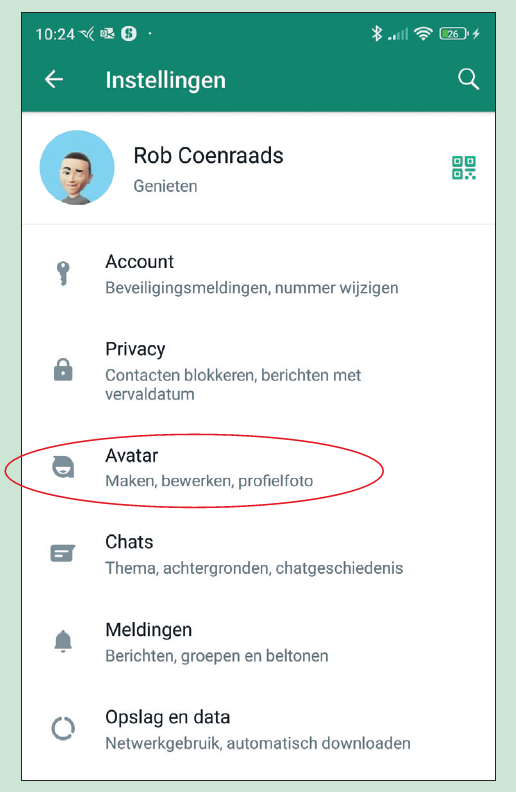This screenshot has width=516, height=792.
Task: Open the Account settings entry
Action: (258, 274)
